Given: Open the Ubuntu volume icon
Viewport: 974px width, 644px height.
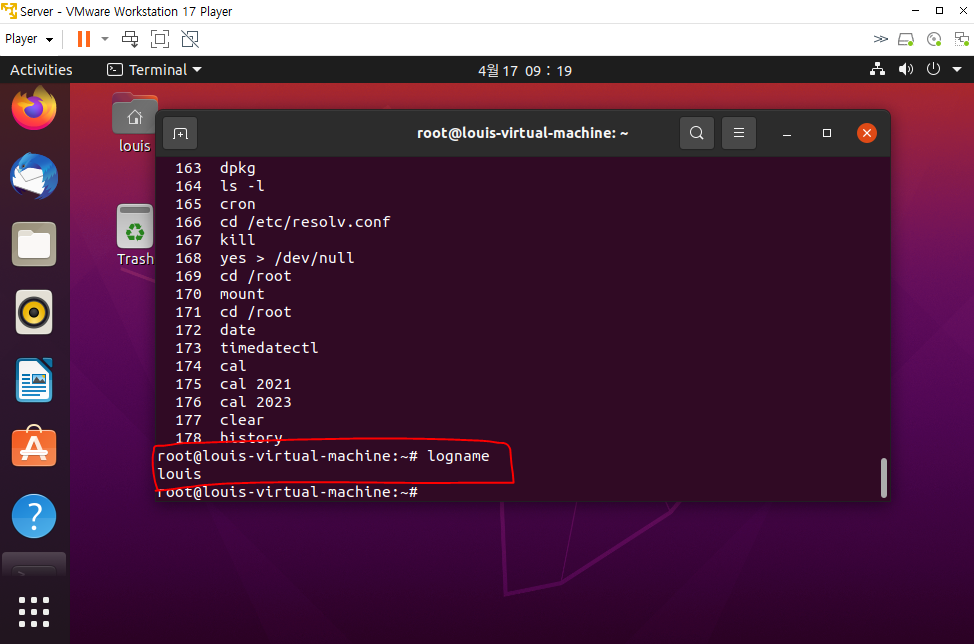Looking at the screenshot, I should (906, 69).
